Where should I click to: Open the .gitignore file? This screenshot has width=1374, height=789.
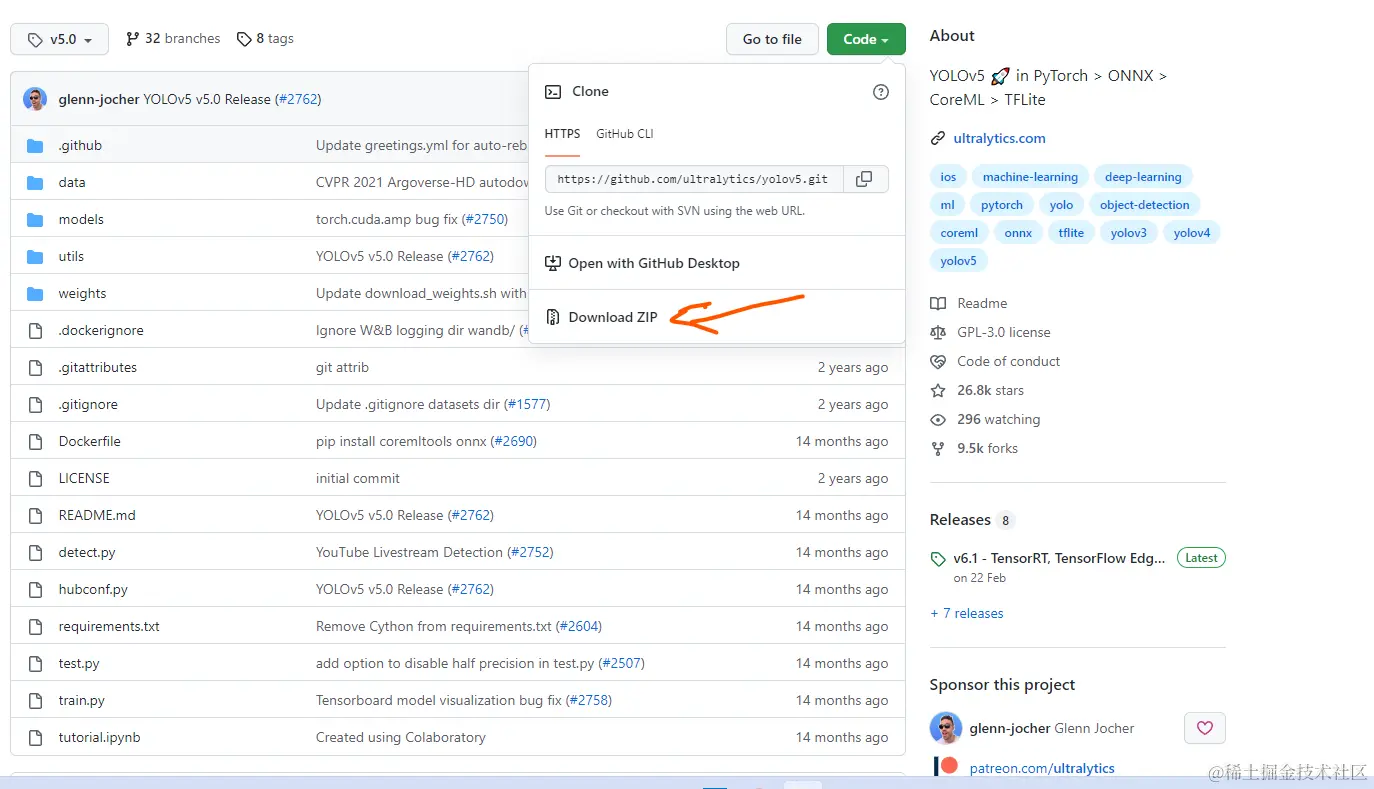point(88,405)
